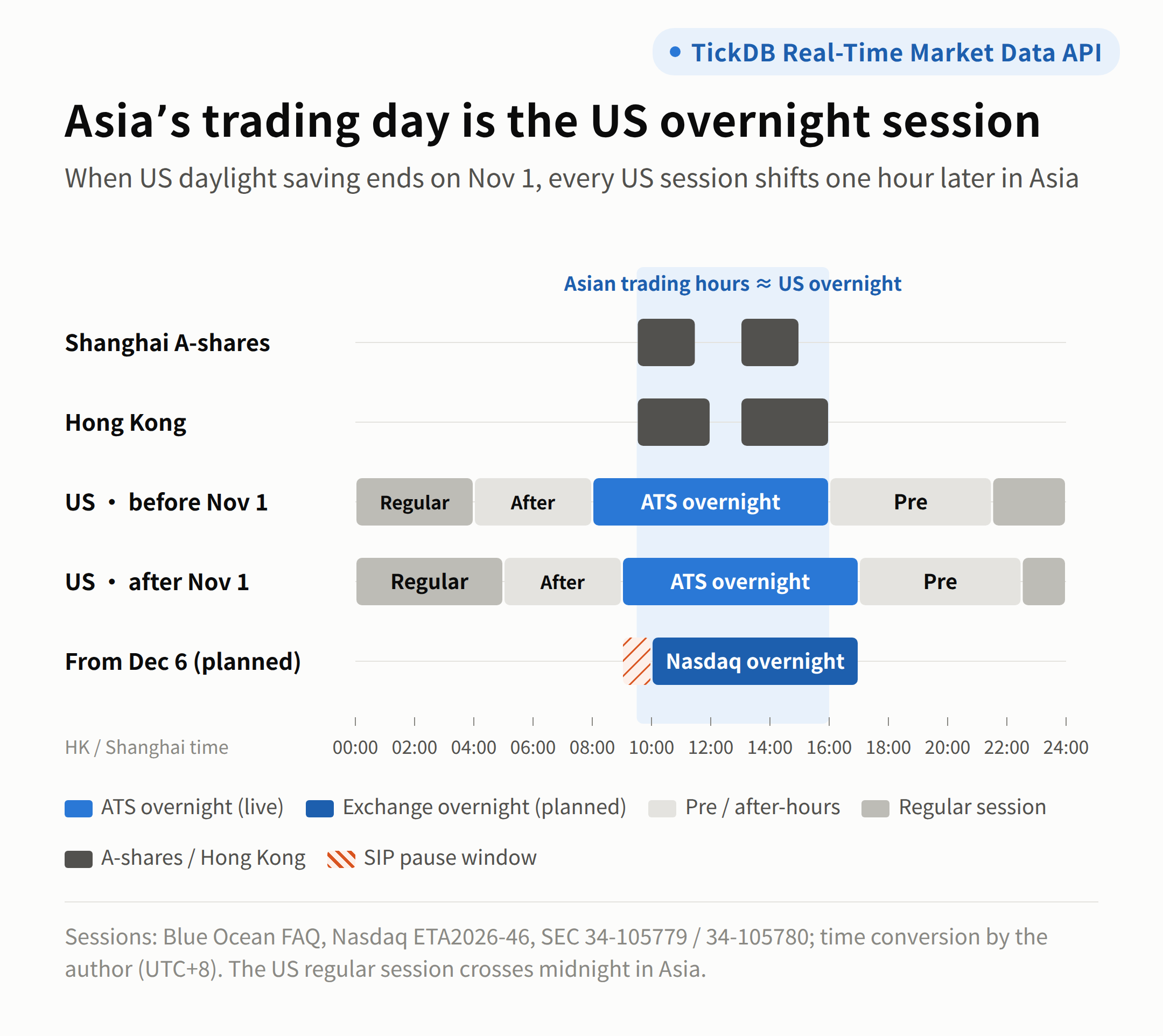The width and height of the screenshot is (1163, 1036).
Task: Select ATS overnight bar in after Nov 1 row
Action: tap(740, 581)
